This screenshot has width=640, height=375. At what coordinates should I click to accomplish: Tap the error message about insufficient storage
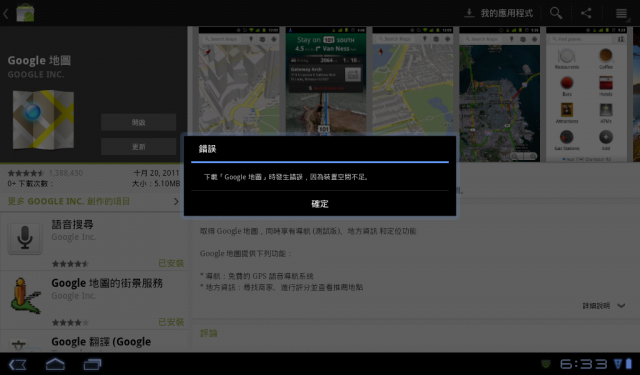(x=286, y=177)
